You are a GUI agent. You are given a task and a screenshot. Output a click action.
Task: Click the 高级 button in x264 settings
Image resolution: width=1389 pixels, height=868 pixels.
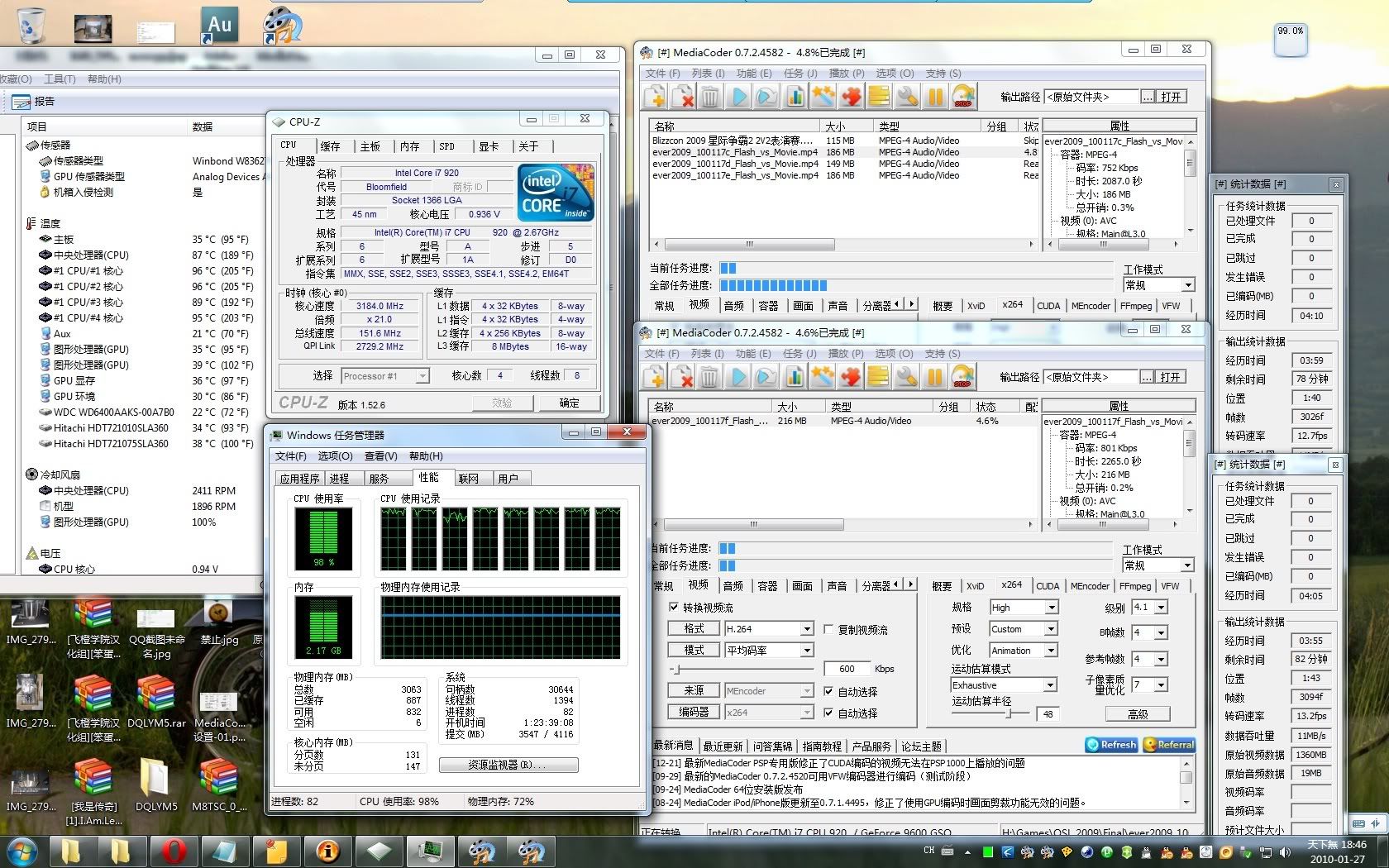coord(1138,714)
